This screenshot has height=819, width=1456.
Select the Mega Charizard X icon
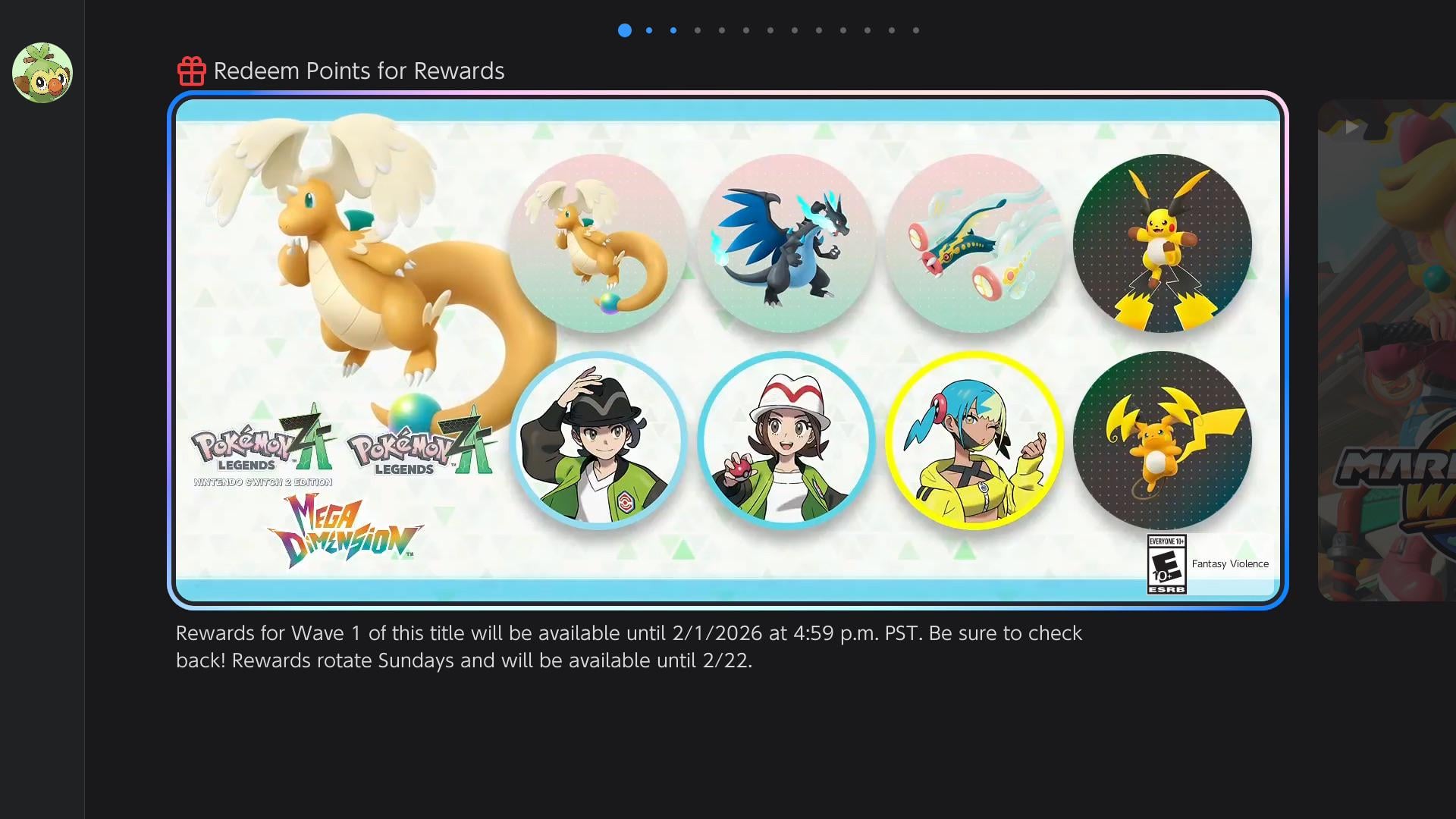click(x=786, y=243)
